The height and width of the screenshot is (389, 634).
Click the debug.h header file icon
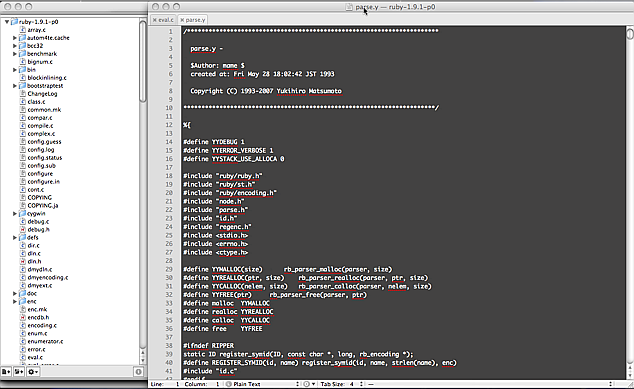23,229
